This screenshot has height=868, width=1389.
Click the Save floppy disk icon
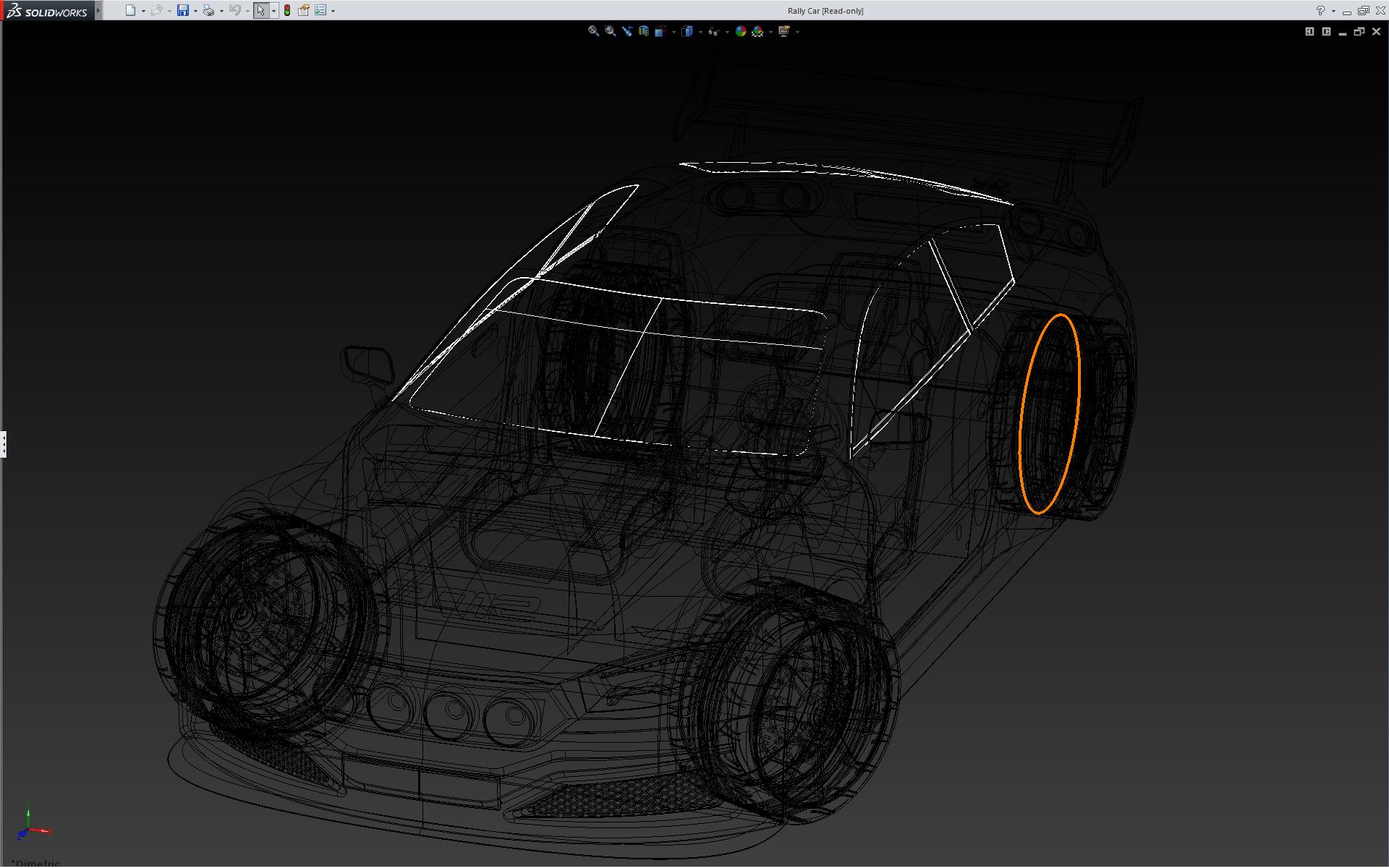[182, 10]
